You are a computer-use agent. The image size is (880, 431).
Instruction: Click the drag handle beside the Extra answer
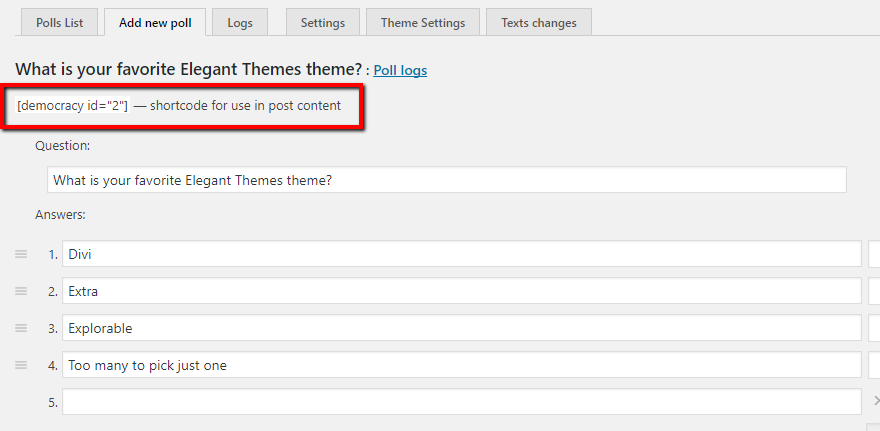21,291
